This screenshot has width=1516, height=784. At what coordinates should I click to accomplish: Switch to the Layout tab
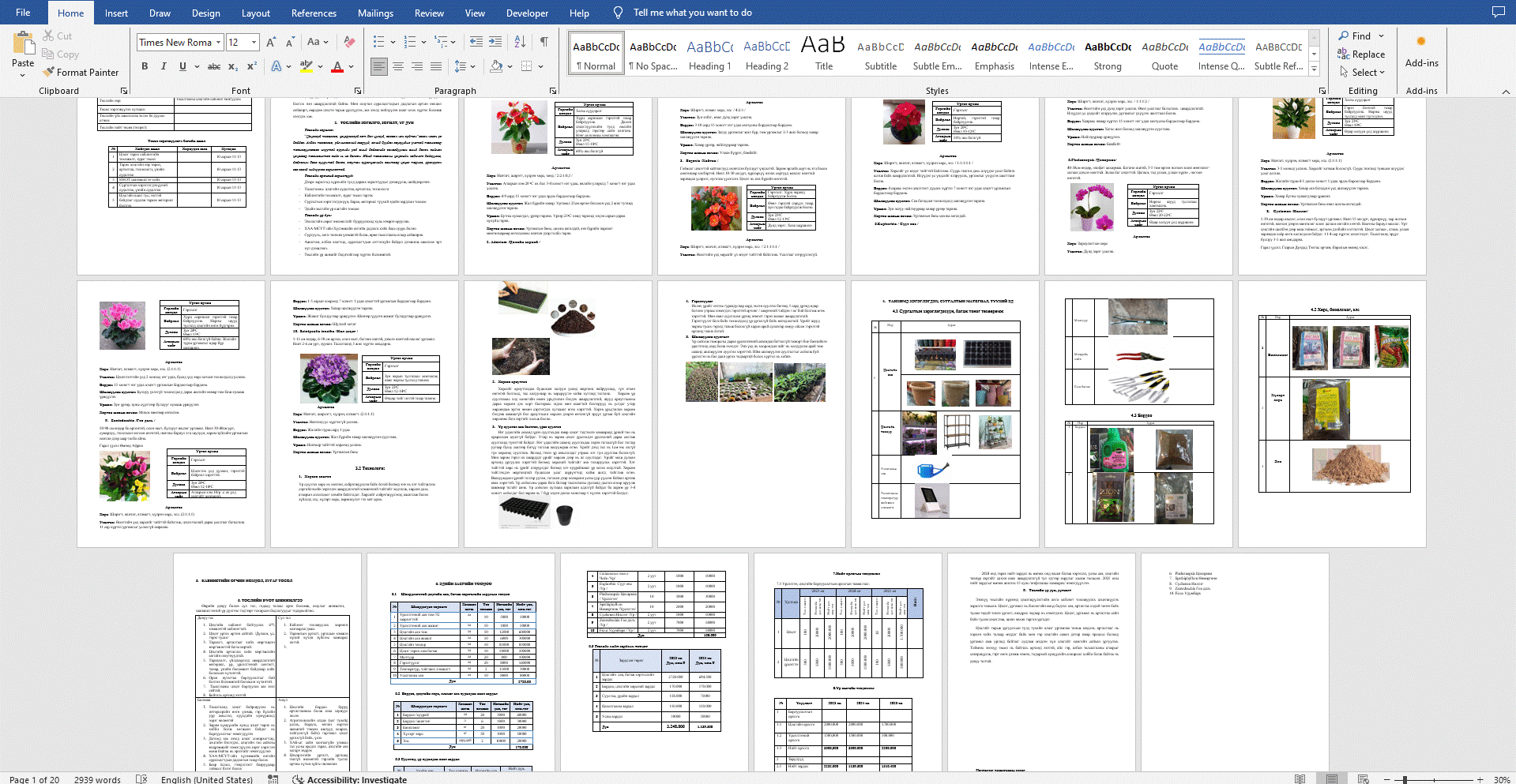pos(255,13)
